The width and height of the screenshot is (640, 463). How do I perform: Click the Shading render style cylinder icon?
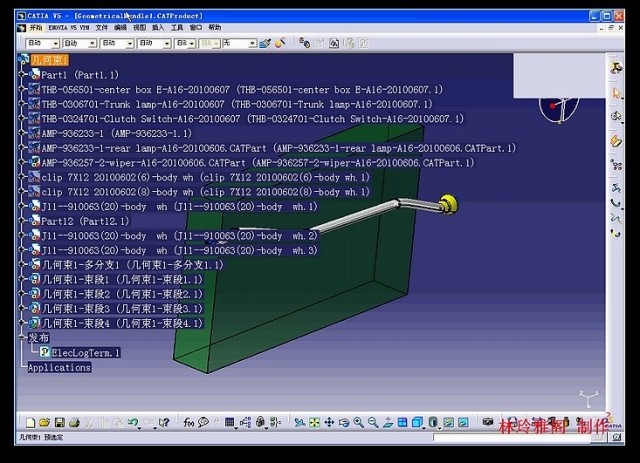(x=433, y=423)
